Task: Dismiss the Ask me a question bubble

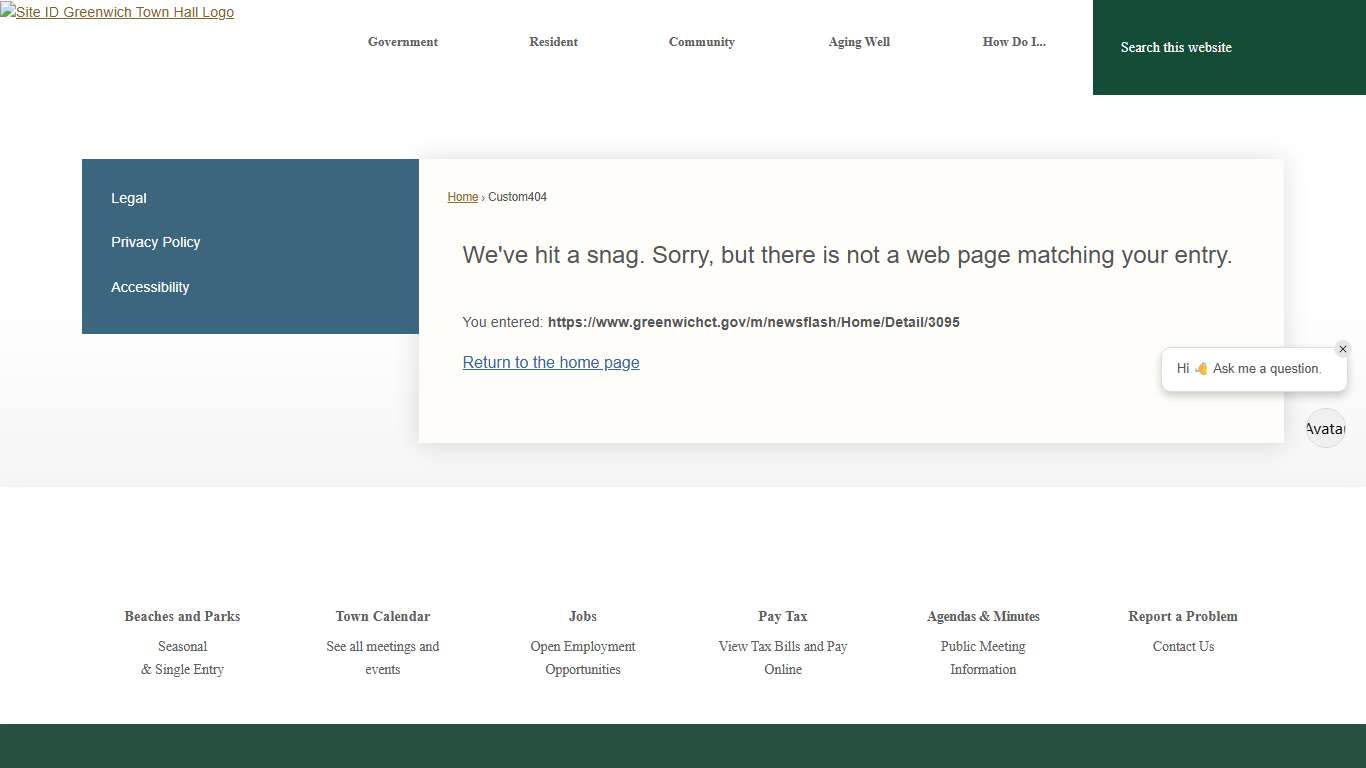Action: tap(1342, 349)
